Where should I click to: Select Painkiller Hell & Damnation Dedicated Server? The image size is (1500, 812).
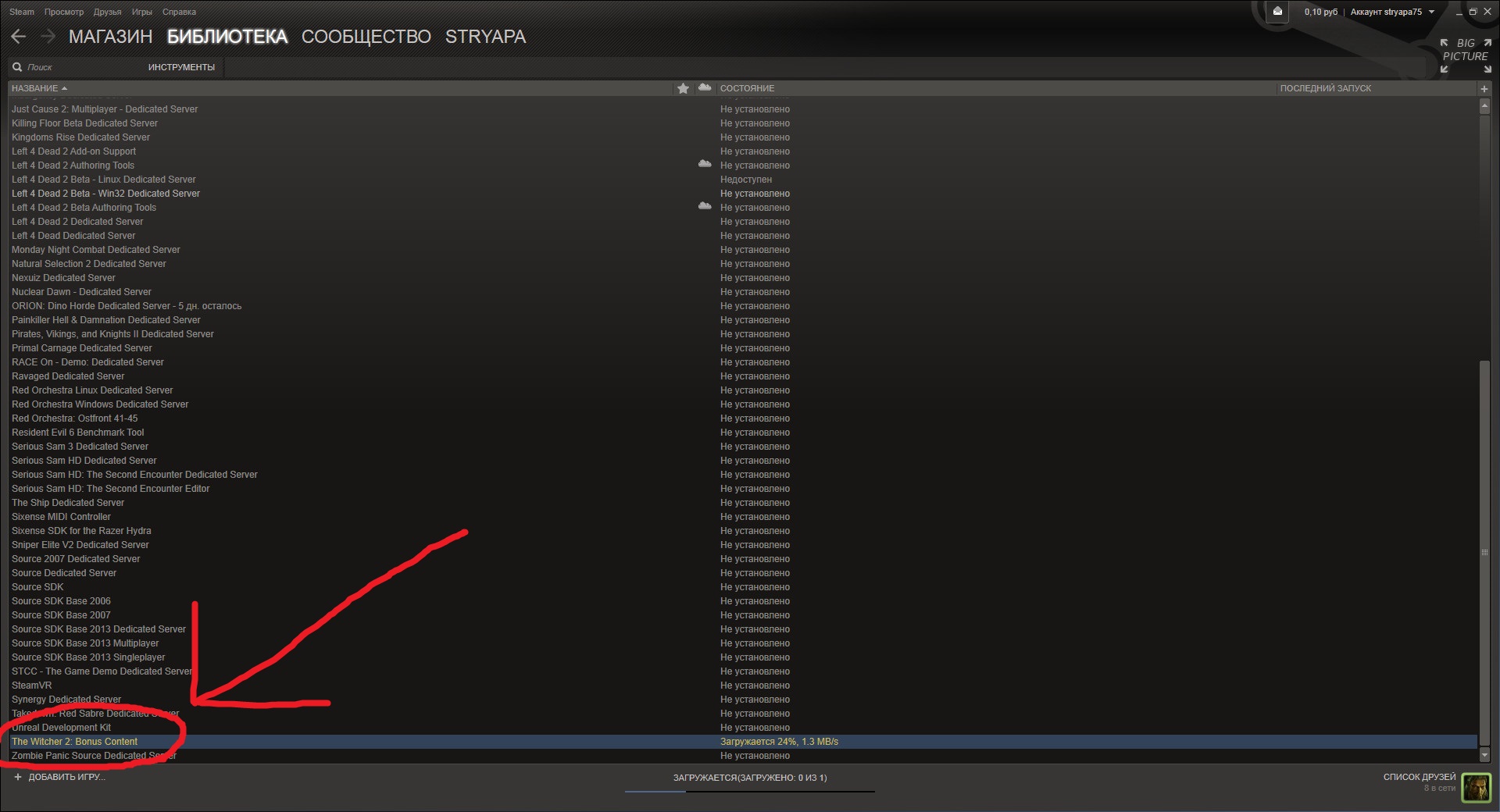pos(105,320)
